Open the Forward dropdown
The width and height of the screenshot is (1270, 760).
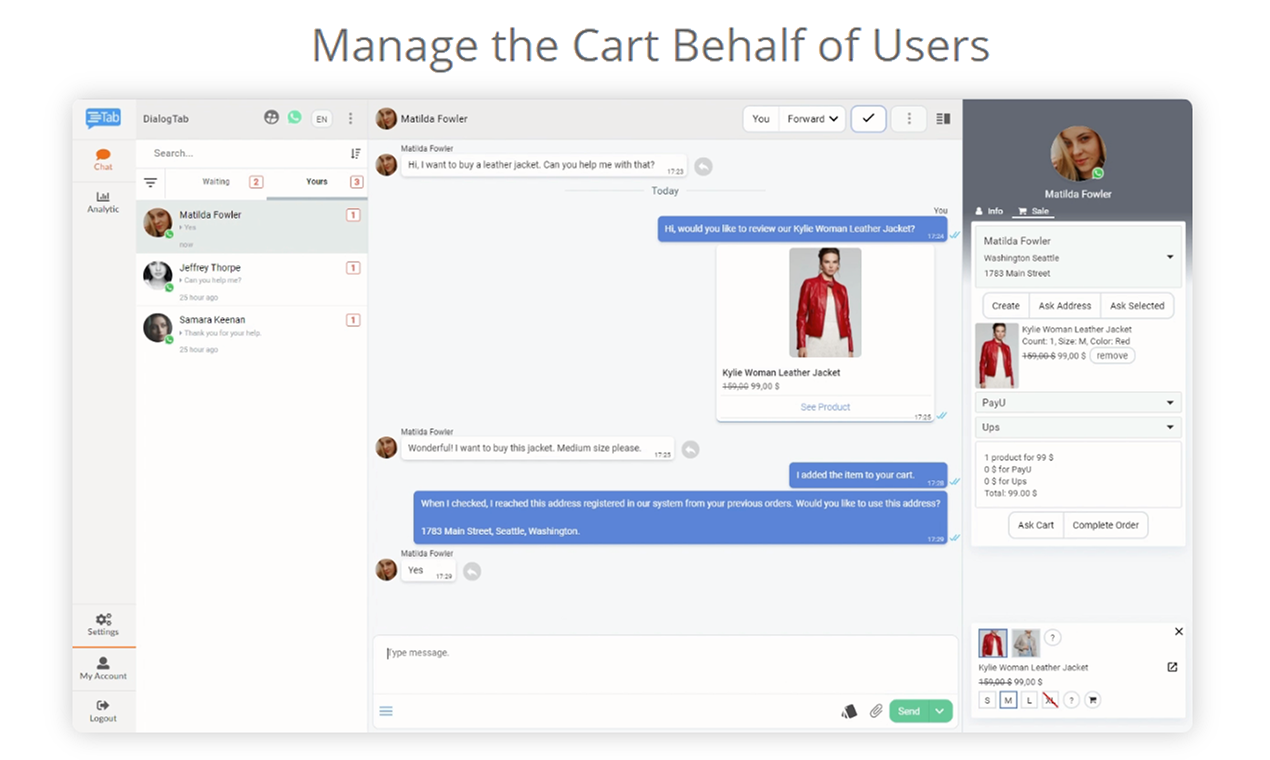(x=812, y=119)
